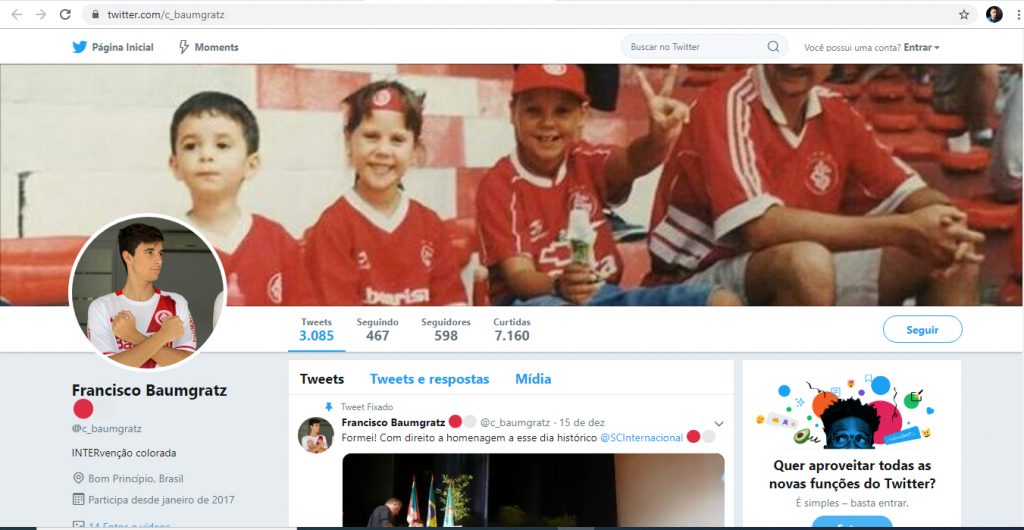
Task: Click Participa desde janeiro de 2017 text
Action: (x=161, y=501)
